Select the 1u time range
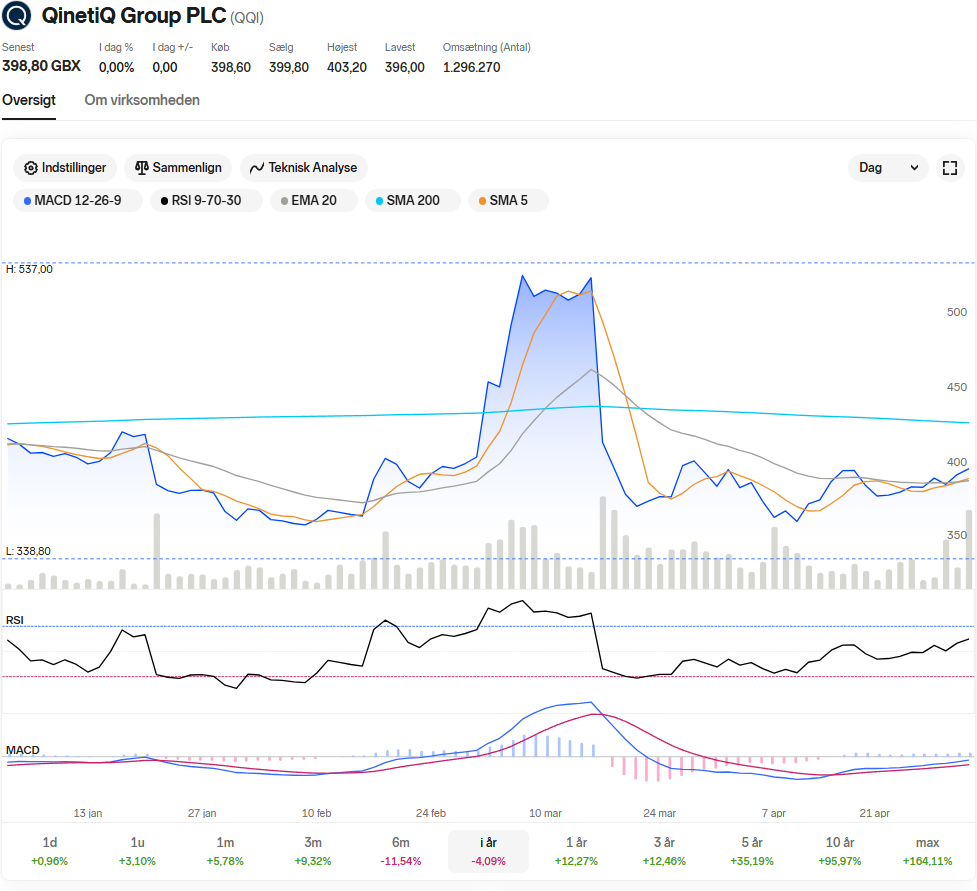977x891 pixels. tap(138, 851)
